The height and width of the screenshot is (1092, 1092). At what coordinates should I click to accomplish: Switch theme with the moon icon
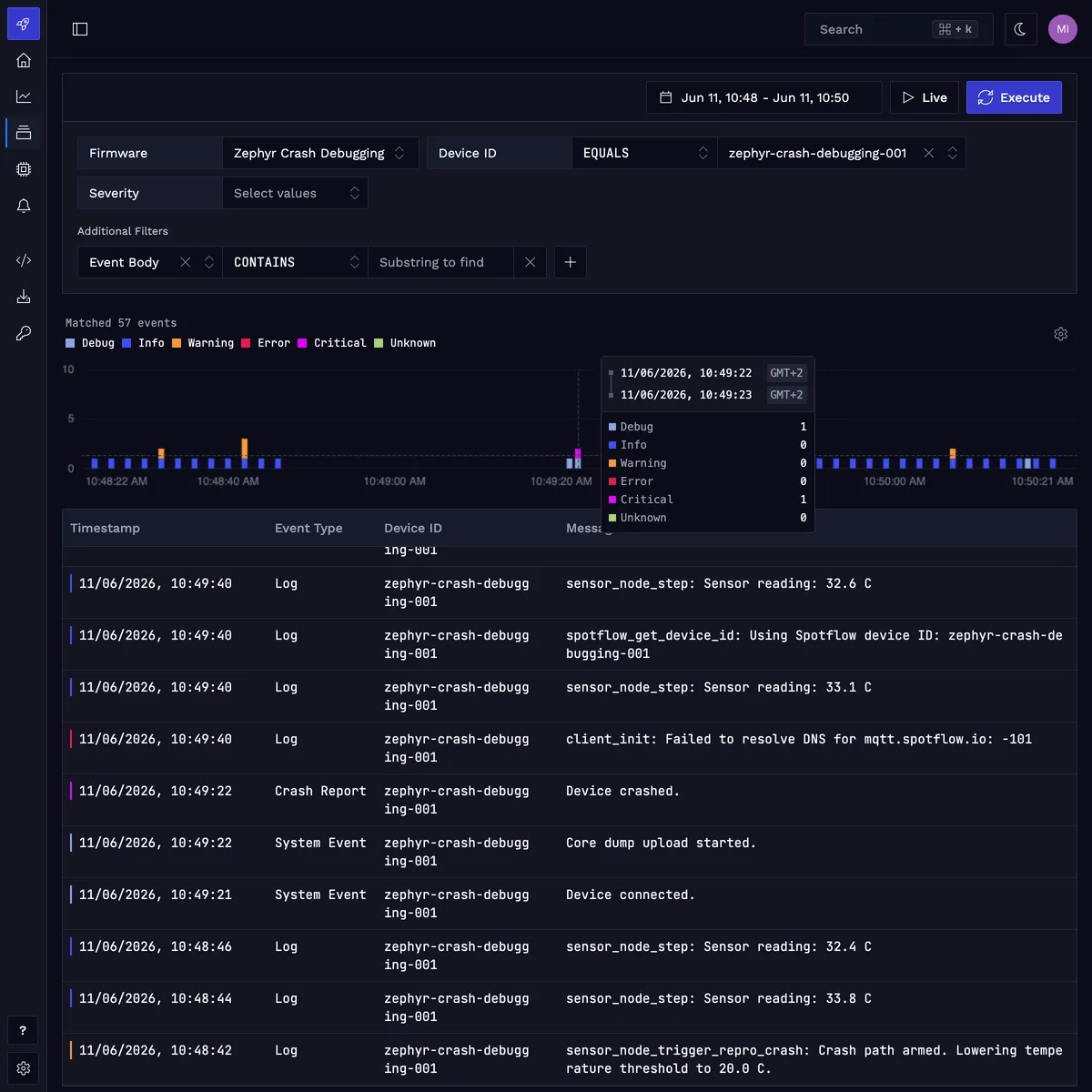(1020, 29)
